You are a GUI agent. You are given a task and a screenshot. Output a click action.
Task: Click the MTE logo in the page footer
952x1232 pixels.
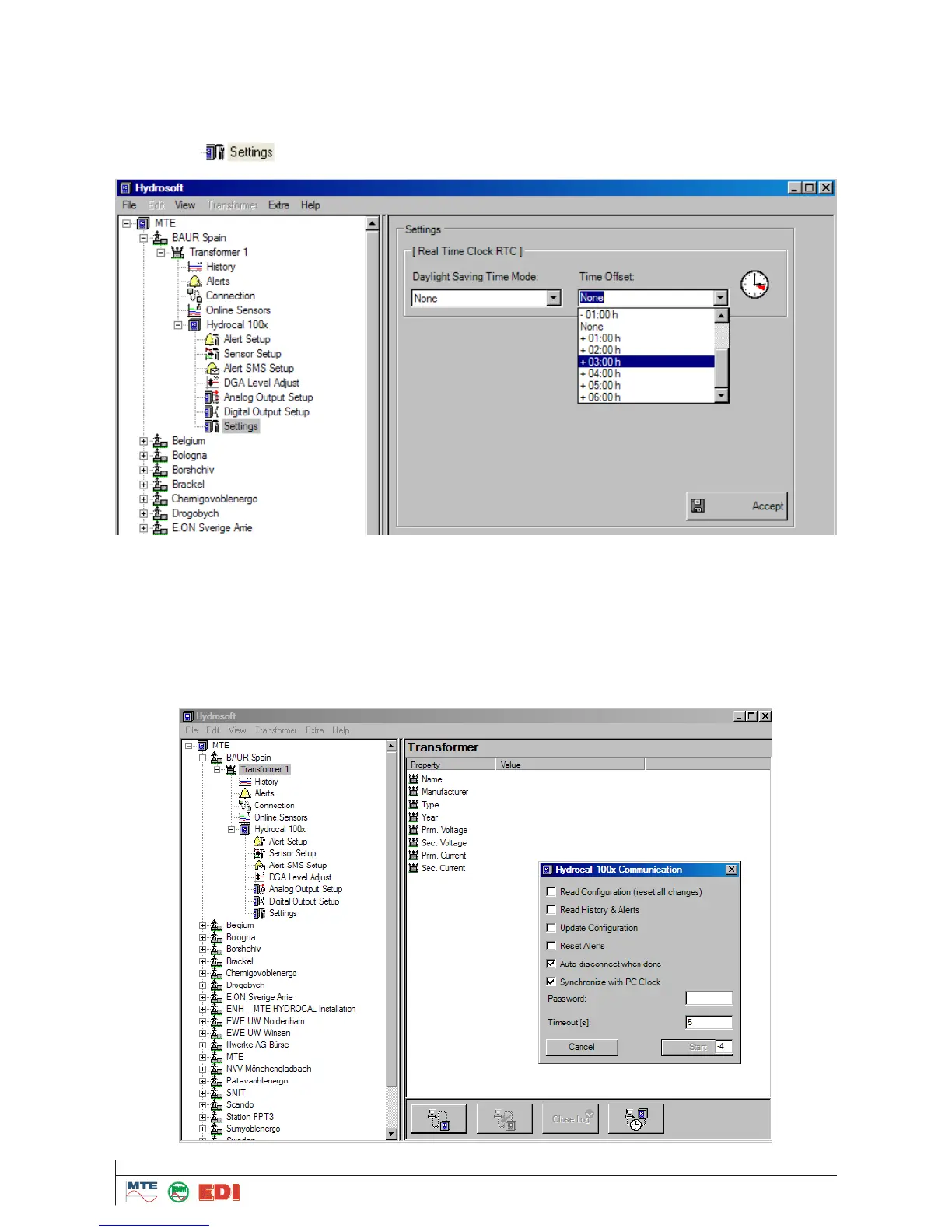(142, 1192)
